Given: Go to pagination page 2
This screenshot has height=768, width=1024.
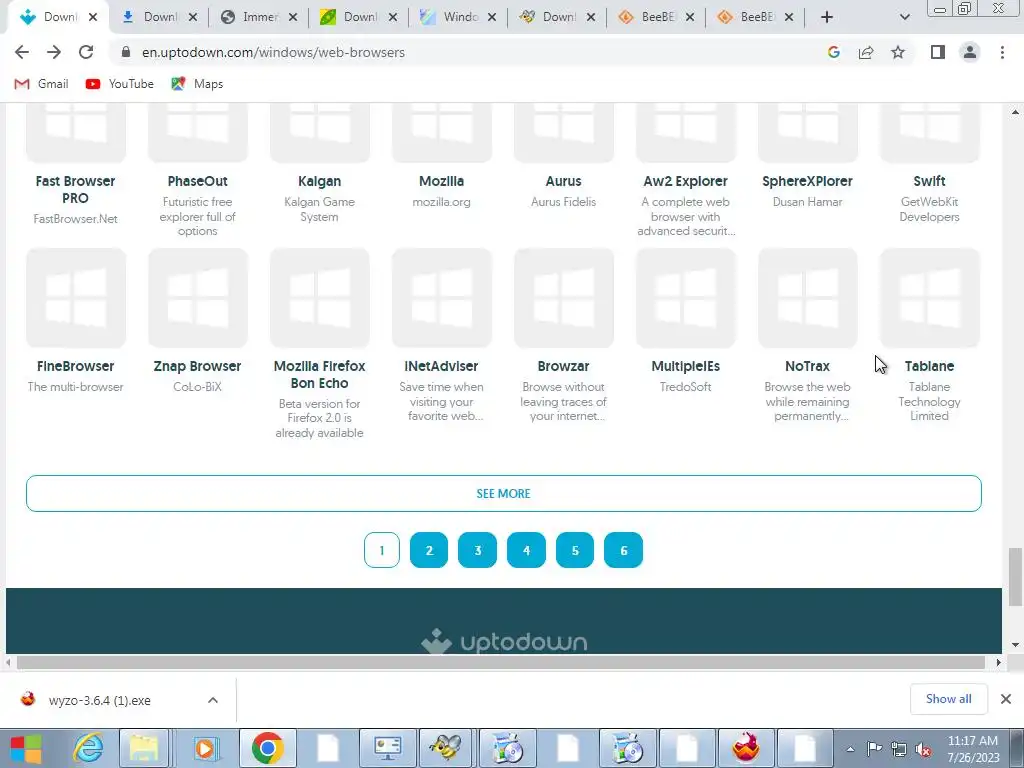Looking at the screenshot, I should (429, 551).
